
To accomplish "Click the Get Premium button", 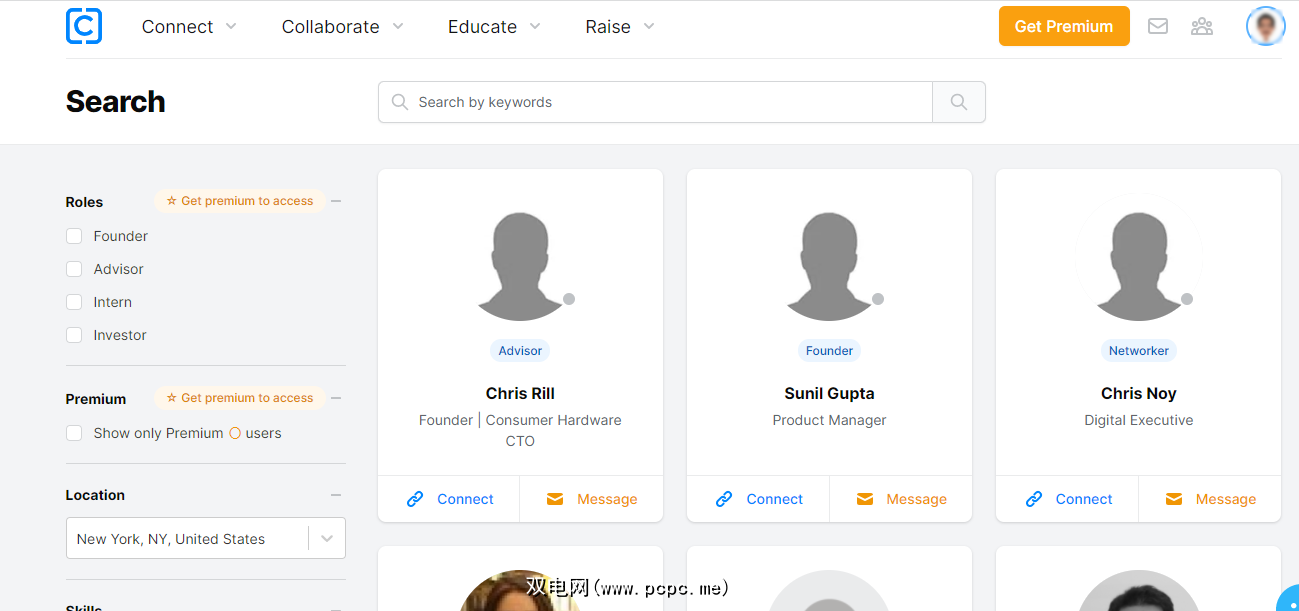I will pos(1064,26).
